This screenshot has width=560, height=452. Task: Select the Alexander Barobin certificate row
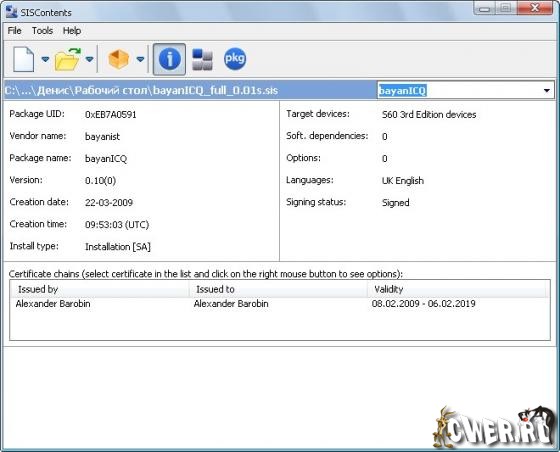pyautogui.click(x=280, y=304)
